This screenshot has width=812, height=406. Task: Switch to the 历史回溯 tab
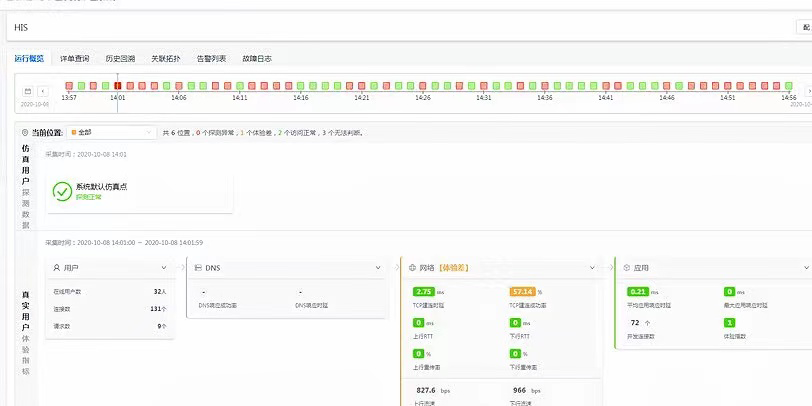[120, 59]
